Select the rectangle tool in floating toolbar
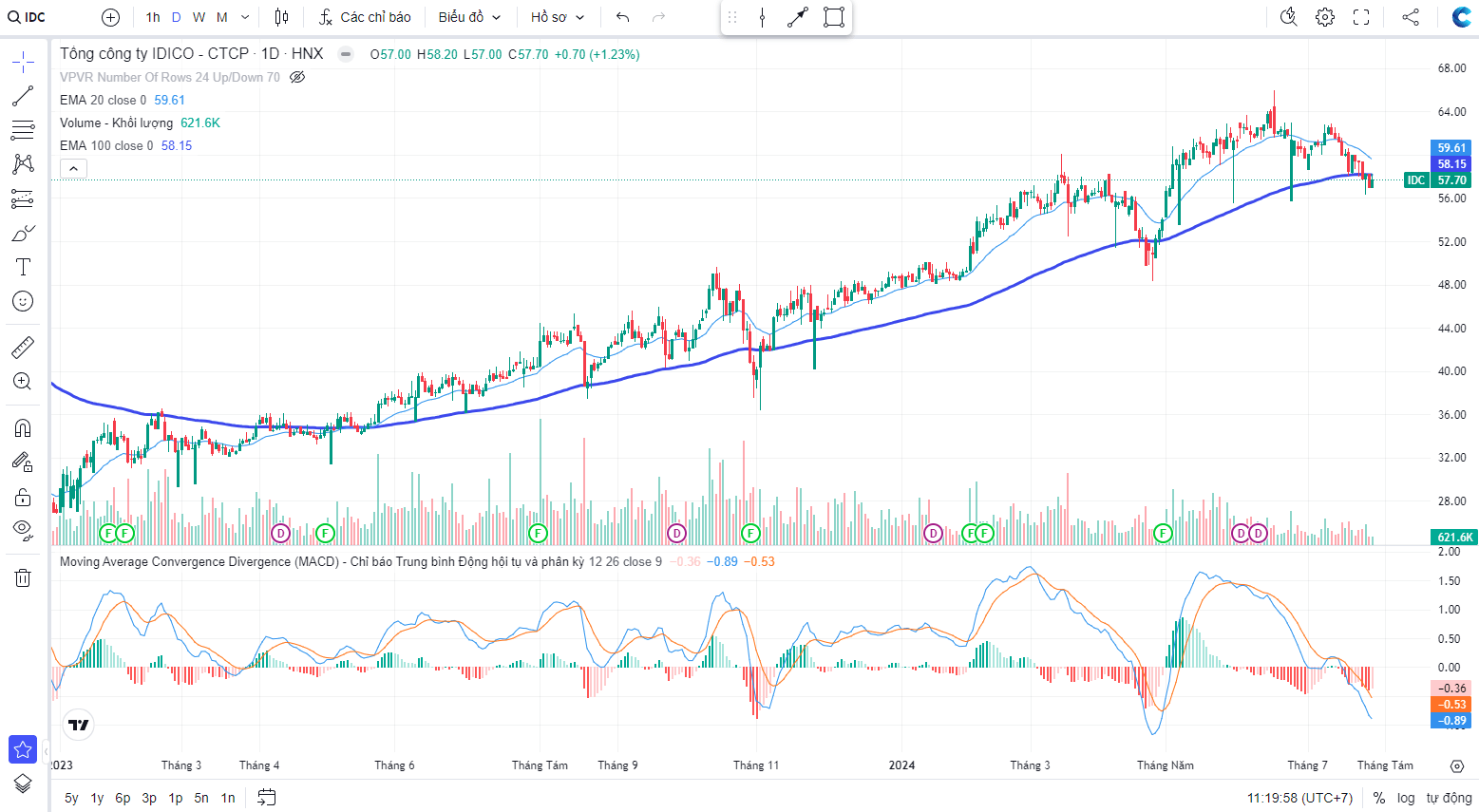The image size is (1479, 812). 833,17
